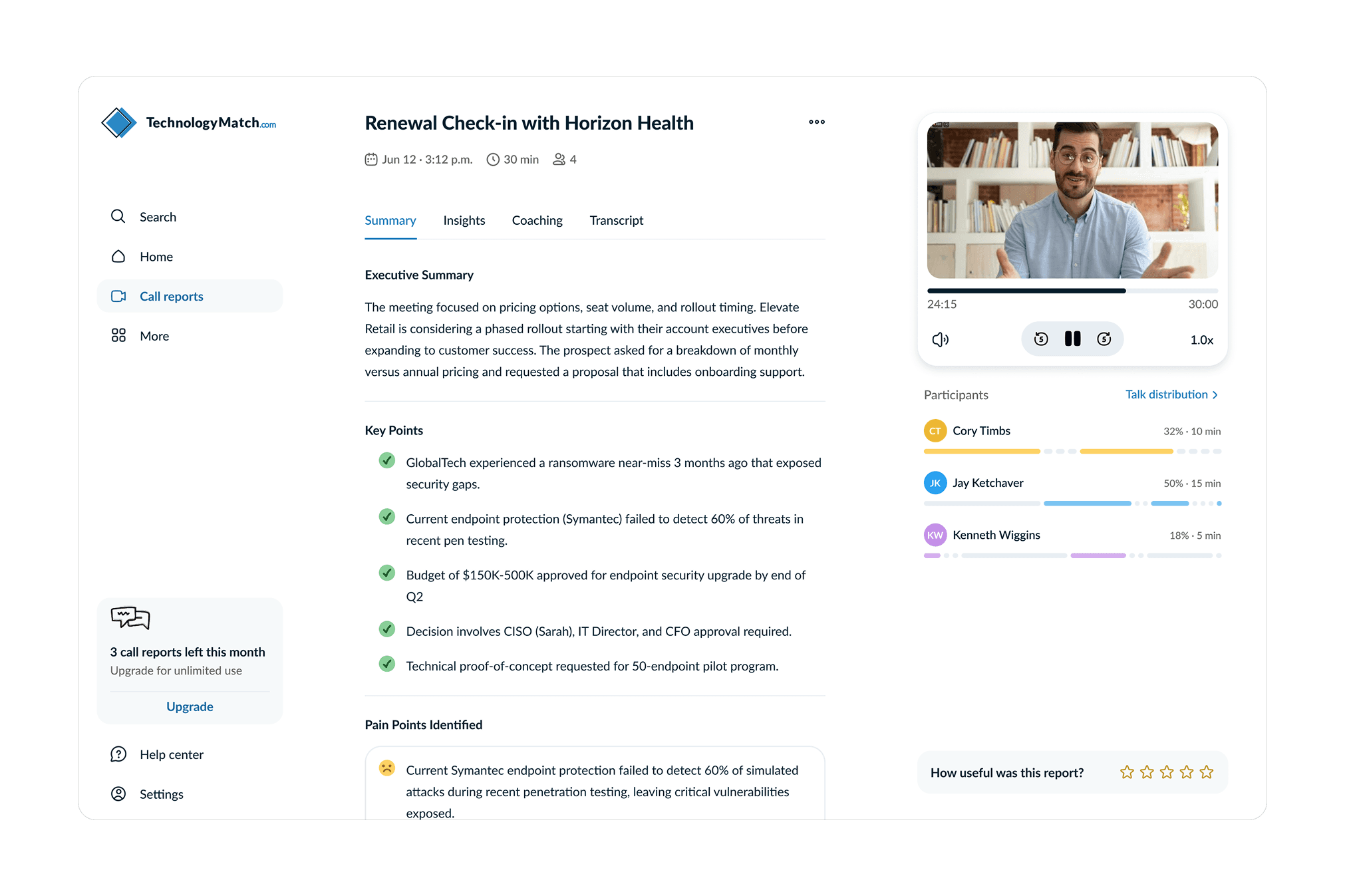This screenshot has height=896, width=1345.
Task: Switch to the Coaching tab
Action: coord(537,220)
